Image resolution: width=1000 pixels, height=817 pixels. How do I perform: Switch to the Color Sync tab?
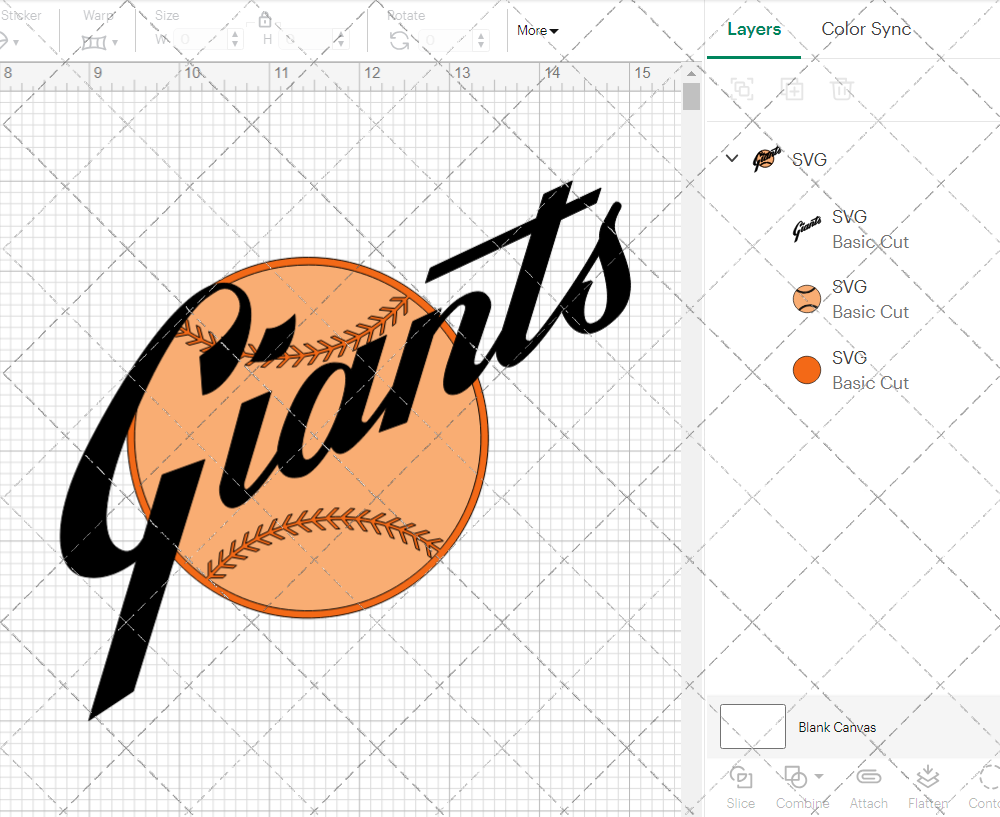866,29
